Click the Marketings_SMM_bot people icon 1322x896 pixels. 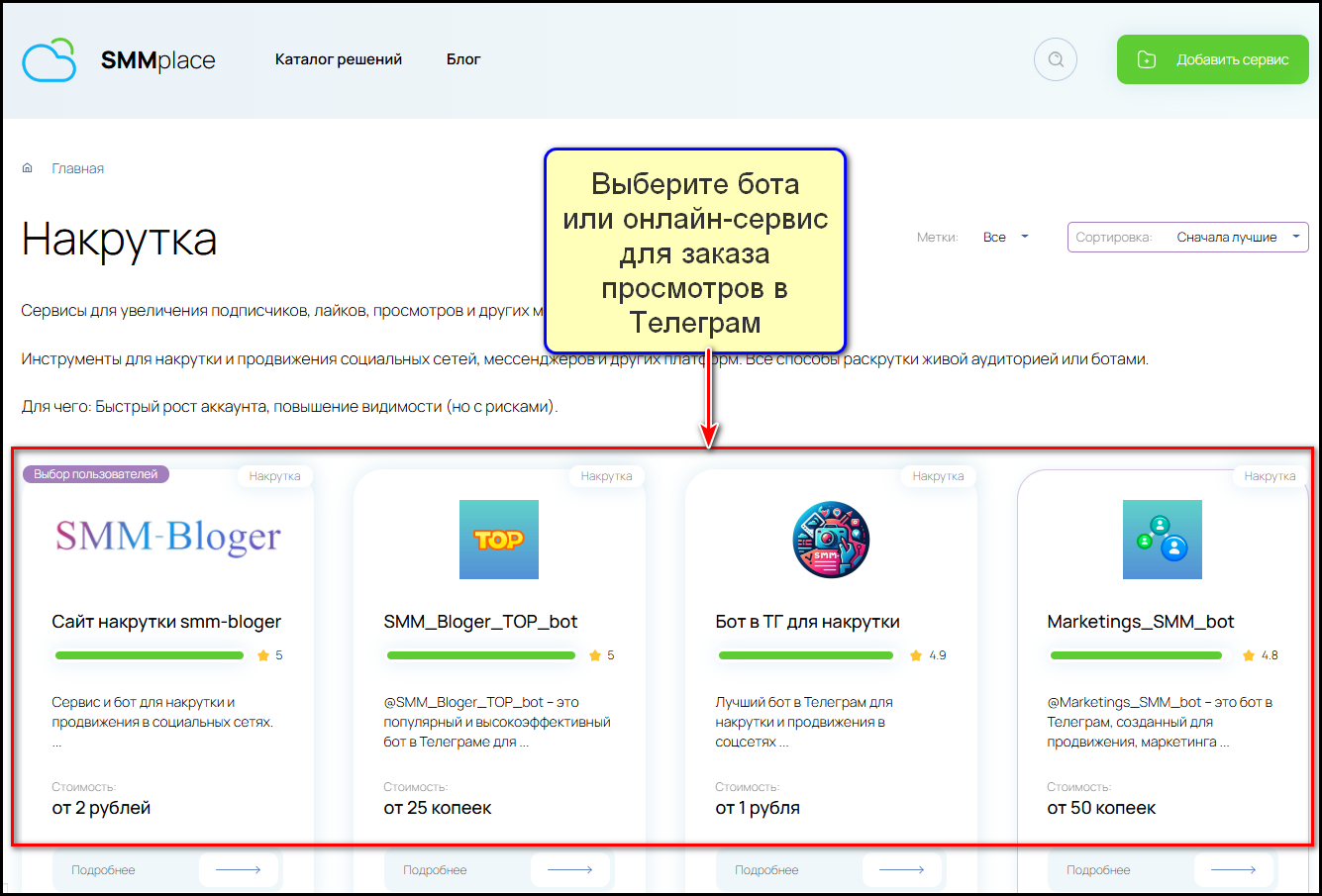pyautogui.click(x=1162, y=540)
